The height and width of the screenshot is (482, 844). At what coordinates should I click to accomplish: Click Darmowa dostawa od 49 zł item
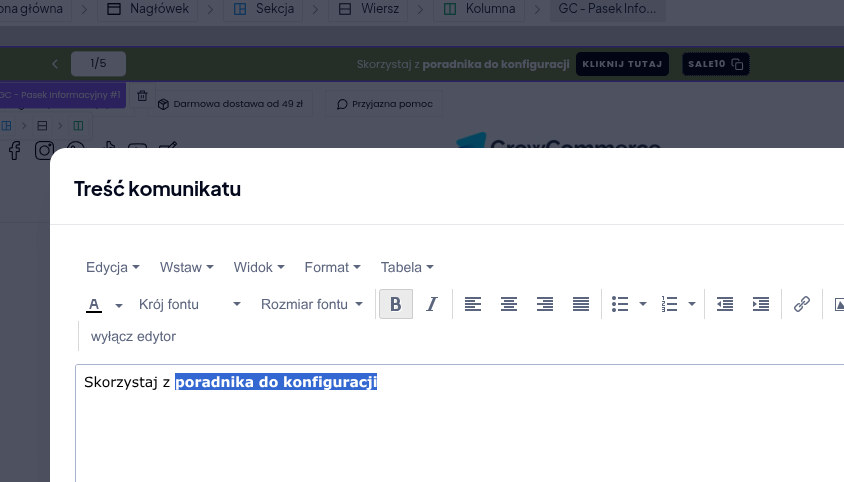point(230,104)
